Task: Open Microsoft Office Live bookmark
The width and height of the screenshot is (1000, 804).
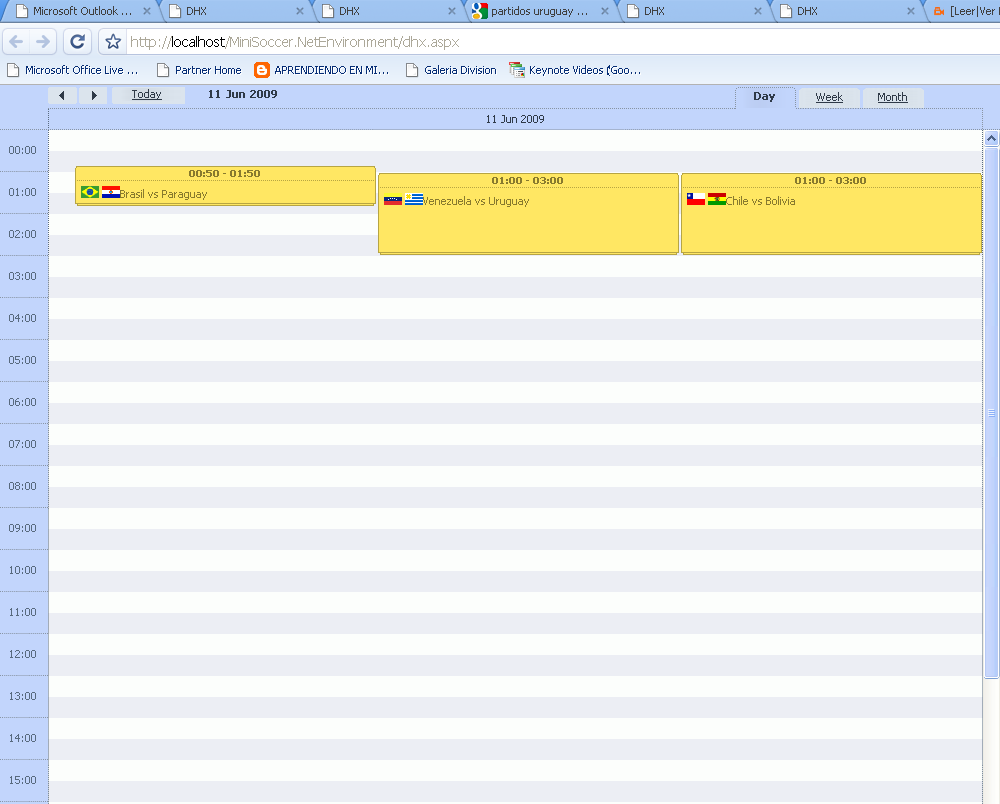Action: pyautogui.click(x=72, y=70)
